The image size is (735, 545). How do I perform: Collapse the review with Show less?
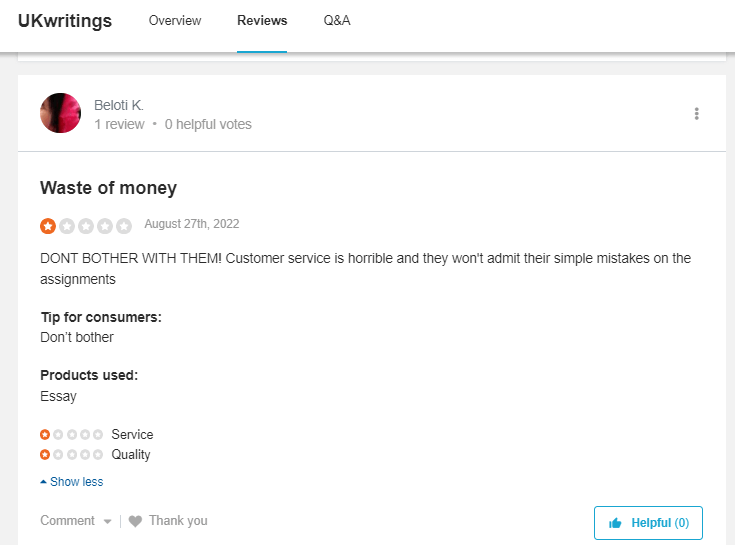tap(72, 482)
